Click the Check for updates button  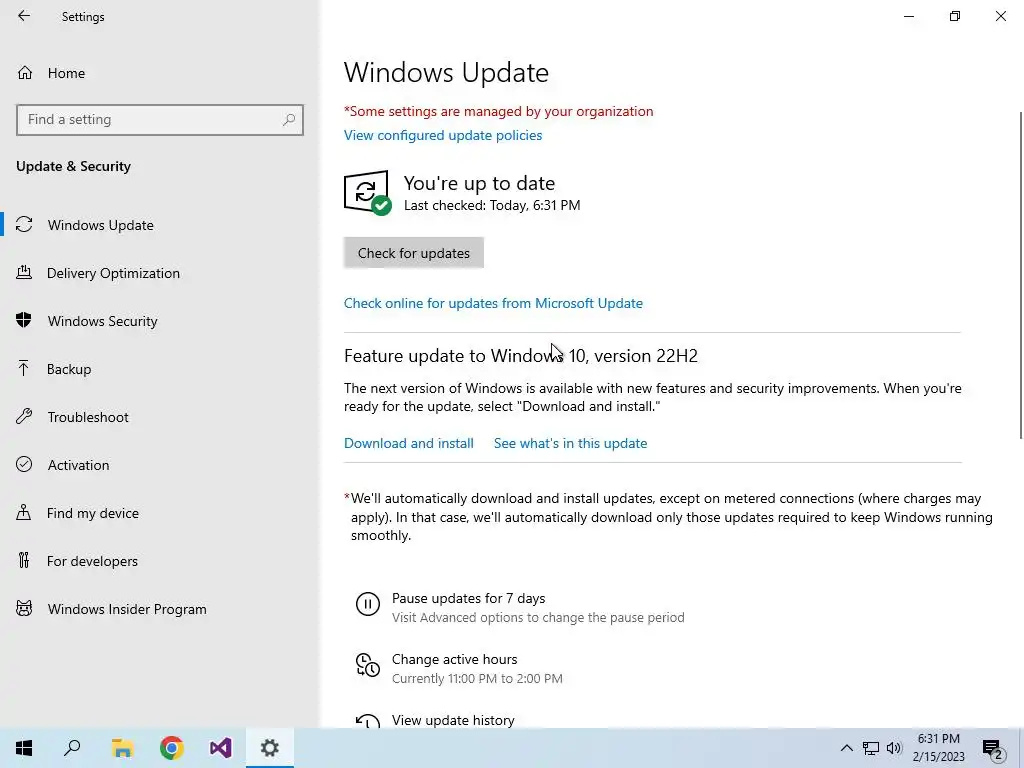413,253
